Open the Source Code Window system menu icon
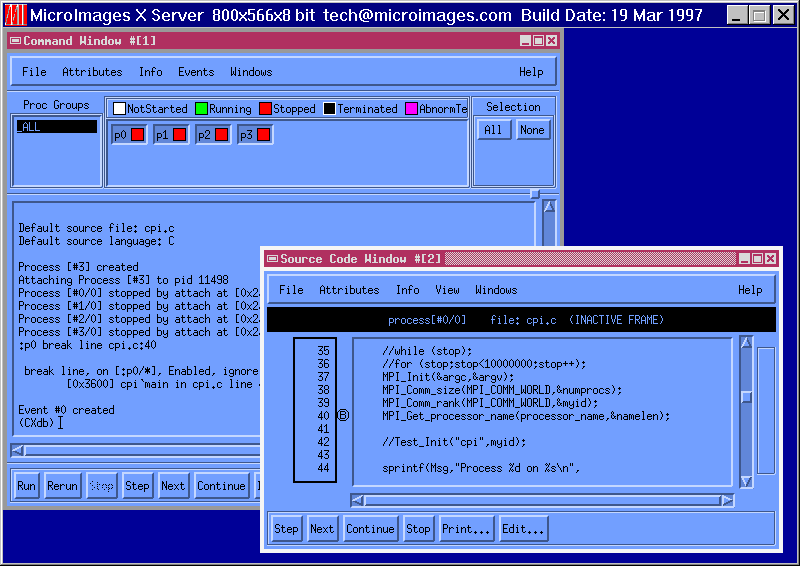800x566 pixels. [271, 259]
